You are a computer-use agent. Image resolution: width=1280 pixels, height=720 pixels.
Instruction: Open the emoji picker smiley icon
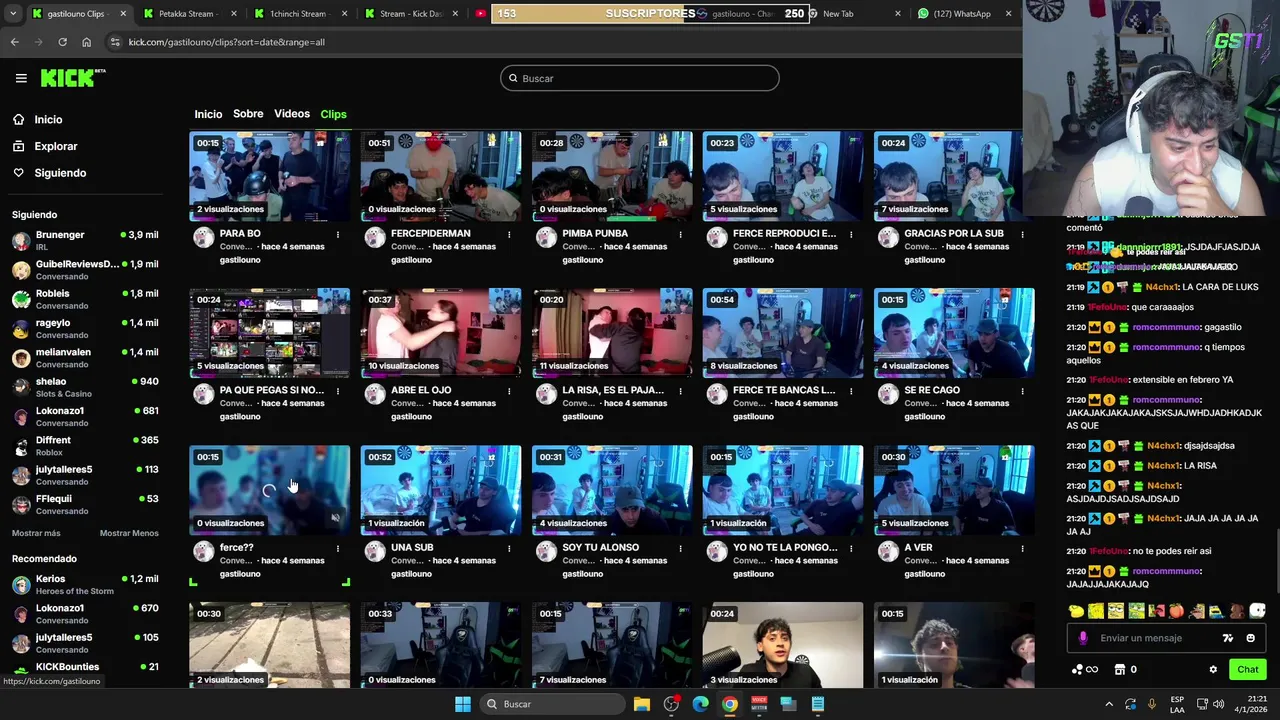pyautogui.click(x=1251, y=638)
